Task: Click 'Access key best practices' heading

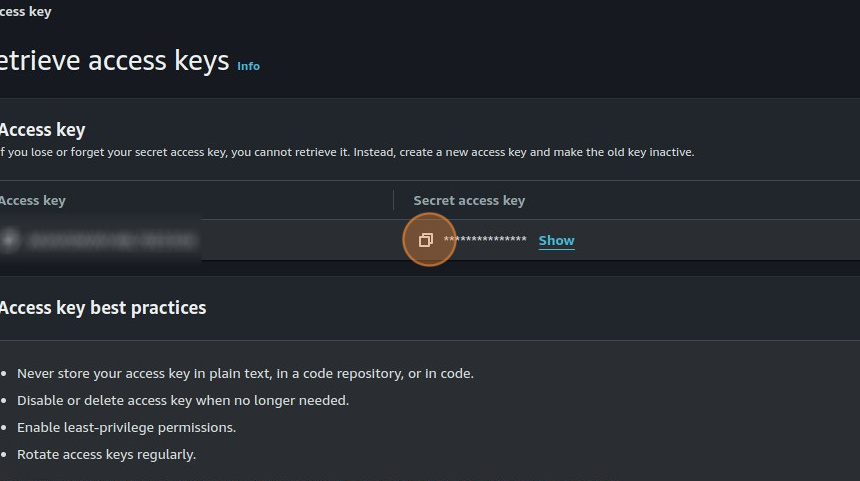Action: pyautogui.click(x=102, y=308)
